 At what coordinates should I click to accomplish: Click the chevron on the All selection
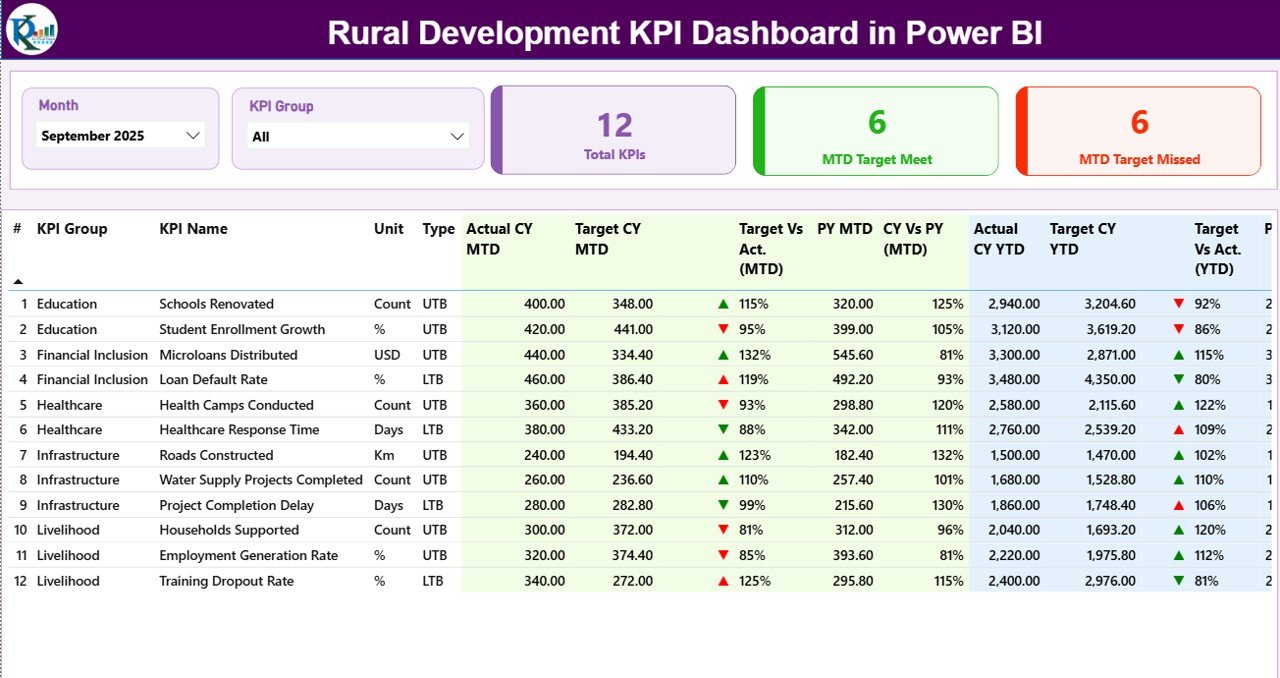[x=457, y=135]
